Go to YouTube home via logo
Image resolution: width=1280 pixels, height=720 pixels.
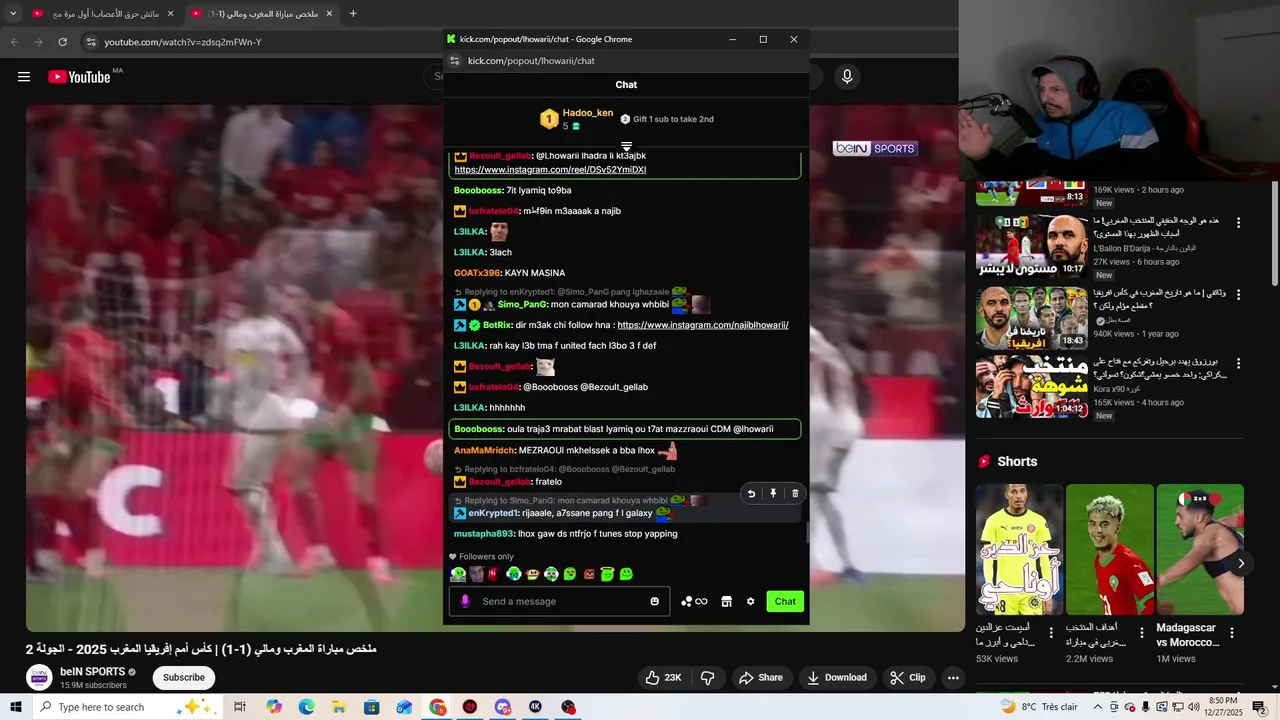[x=79, y=77]
